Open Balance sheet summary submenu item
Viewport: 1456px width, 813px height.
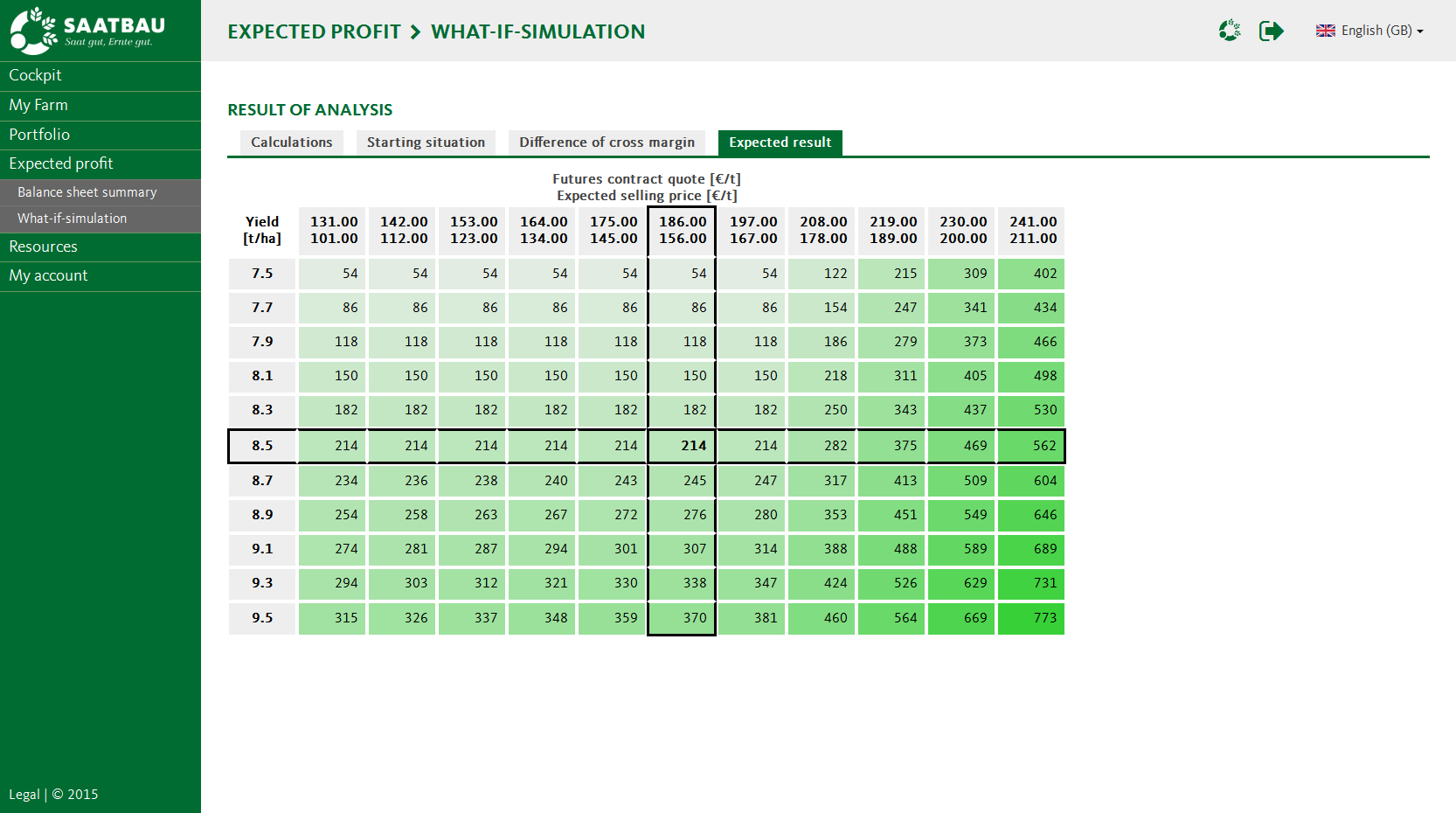click(87, 192)
